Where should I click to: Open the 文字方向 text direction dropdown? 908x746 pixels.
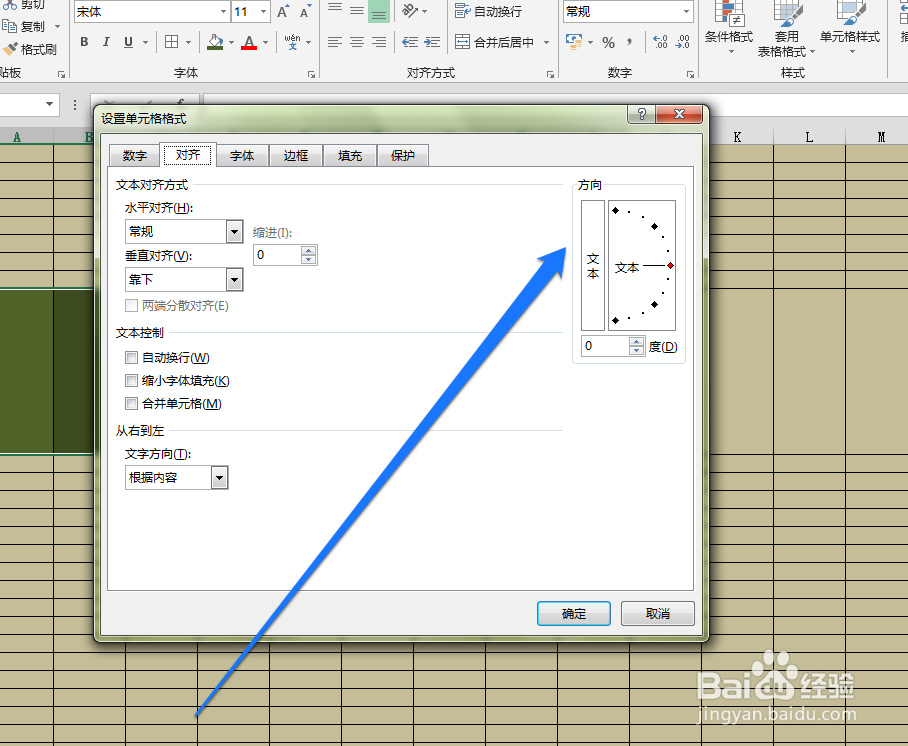[x=221, y=477]
